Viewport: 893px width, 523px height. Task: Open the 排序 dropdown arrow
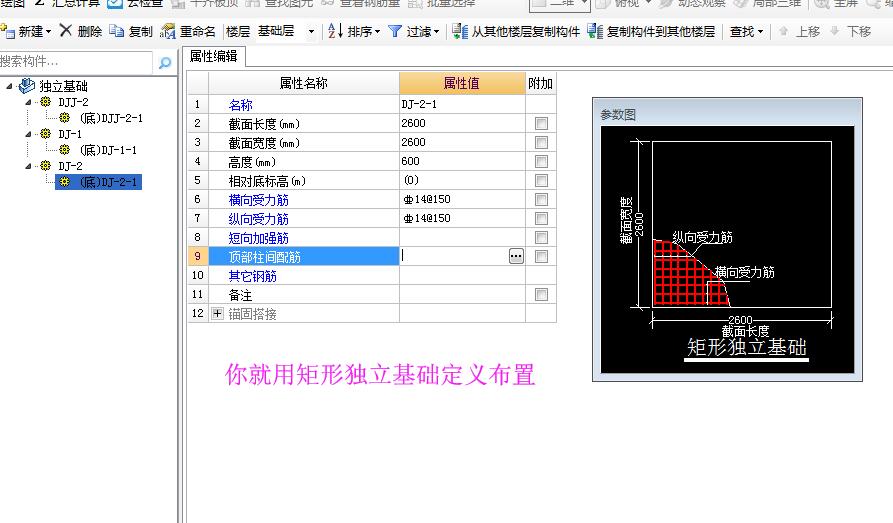(x=377, y=32)
